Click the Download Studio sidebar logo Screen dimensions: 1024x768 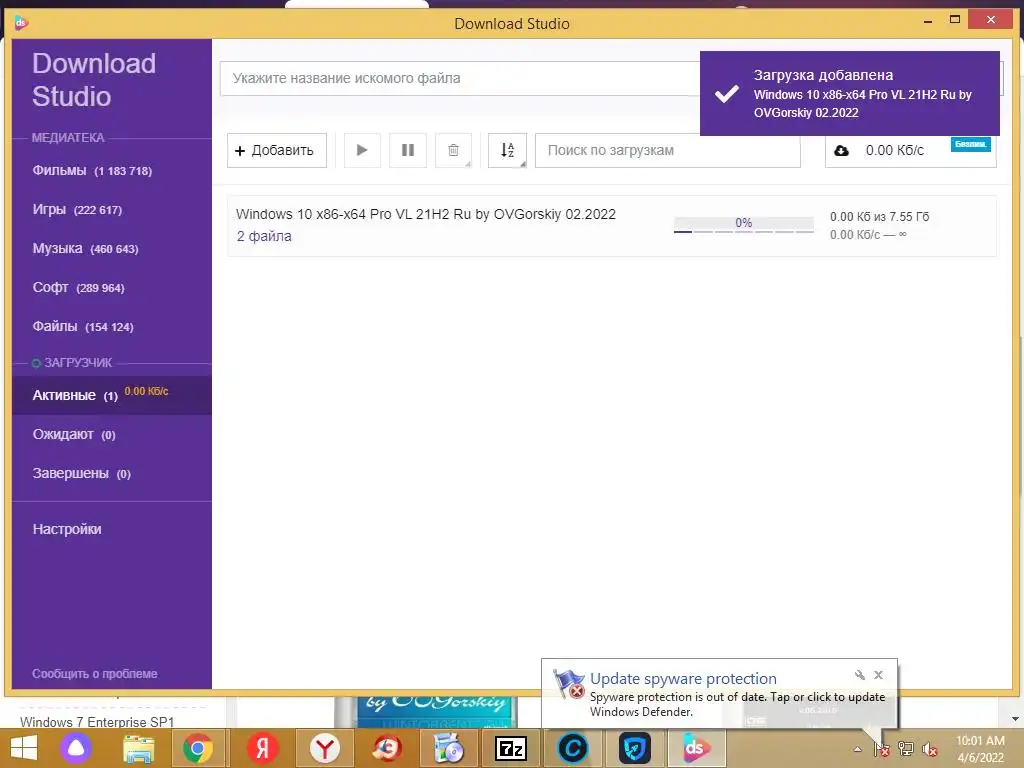tap(94, 80)
